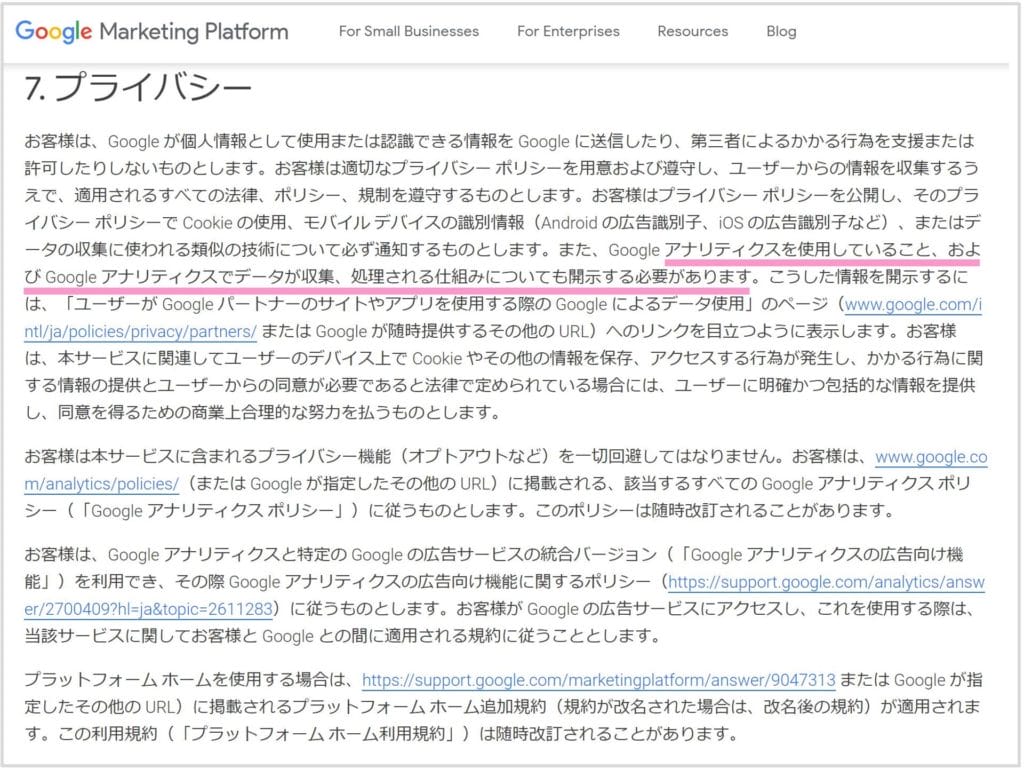Open the For Enterprises menu

[x=568, y=31]
